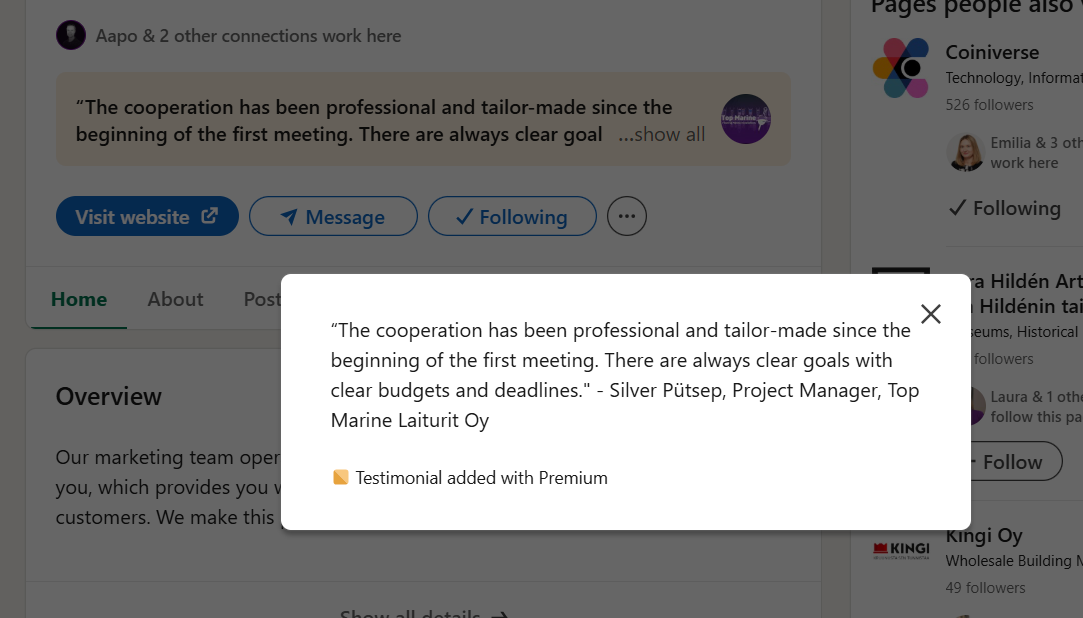Click Emilia's profile avatar
The width and height of the screenshot is (1083, 618).
(x=965, y=152)
